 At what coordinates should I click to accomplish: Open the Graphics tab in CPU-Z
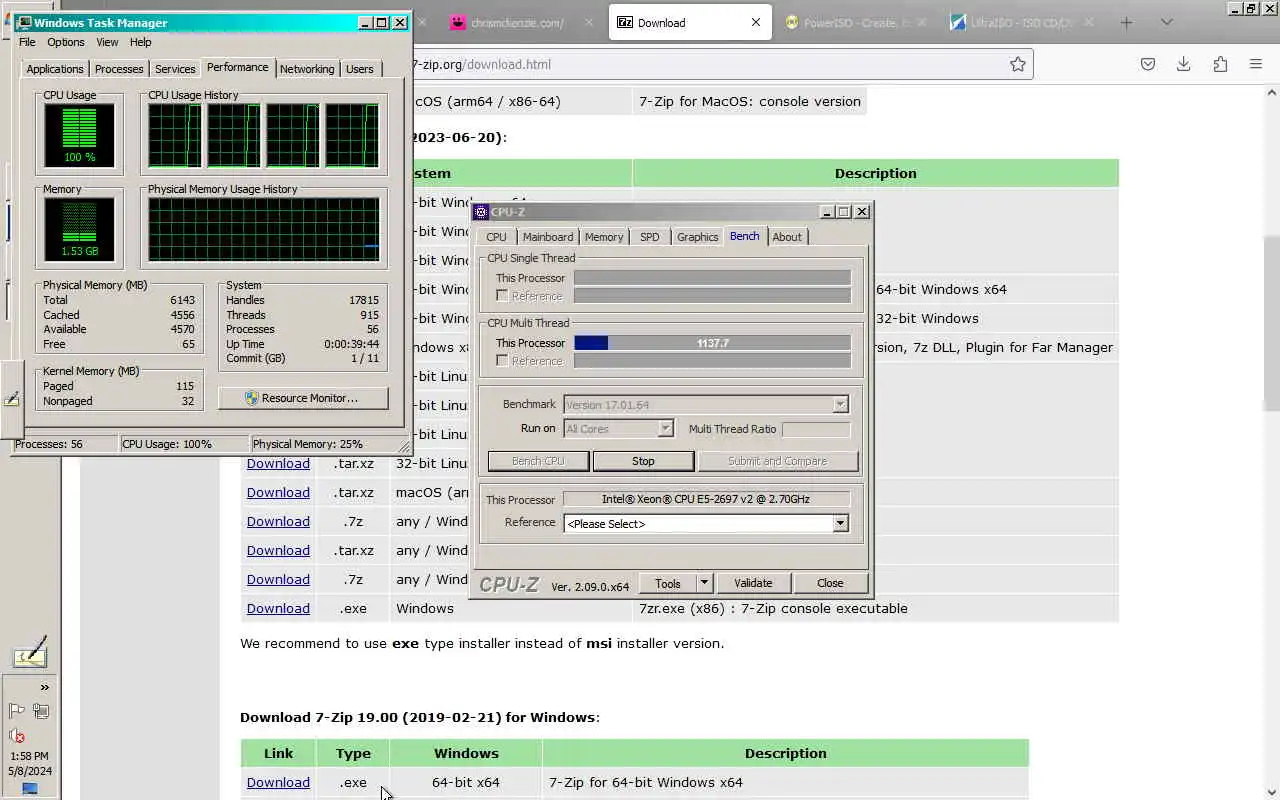(697, 237)
